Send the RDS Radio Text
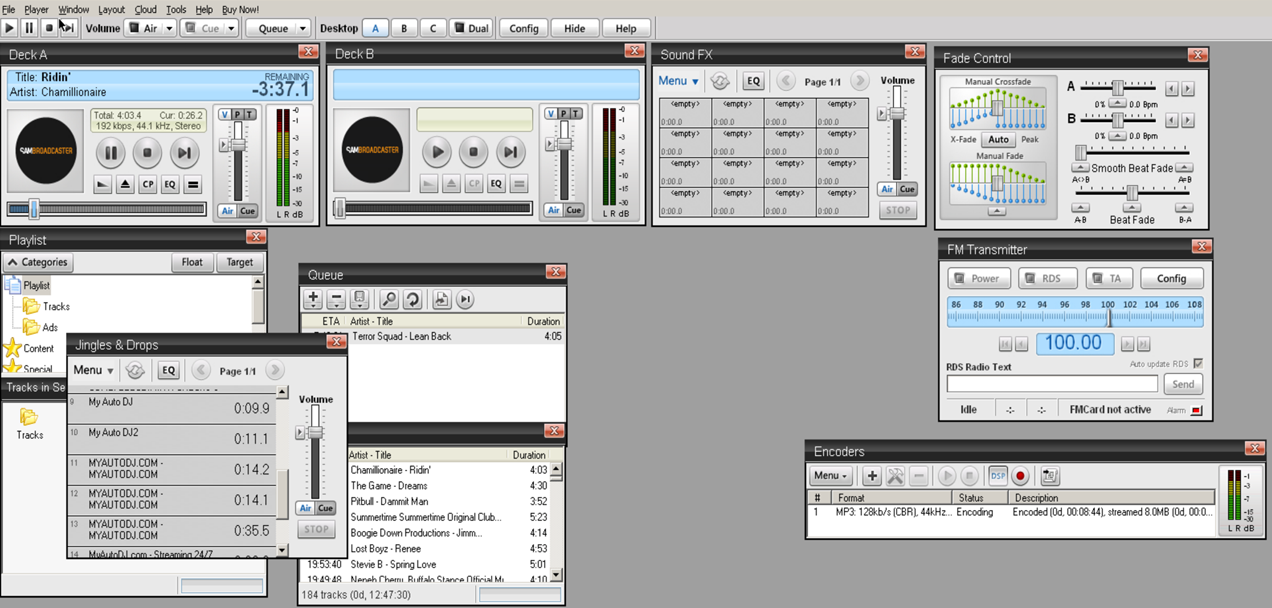 tap(1183, 384)
